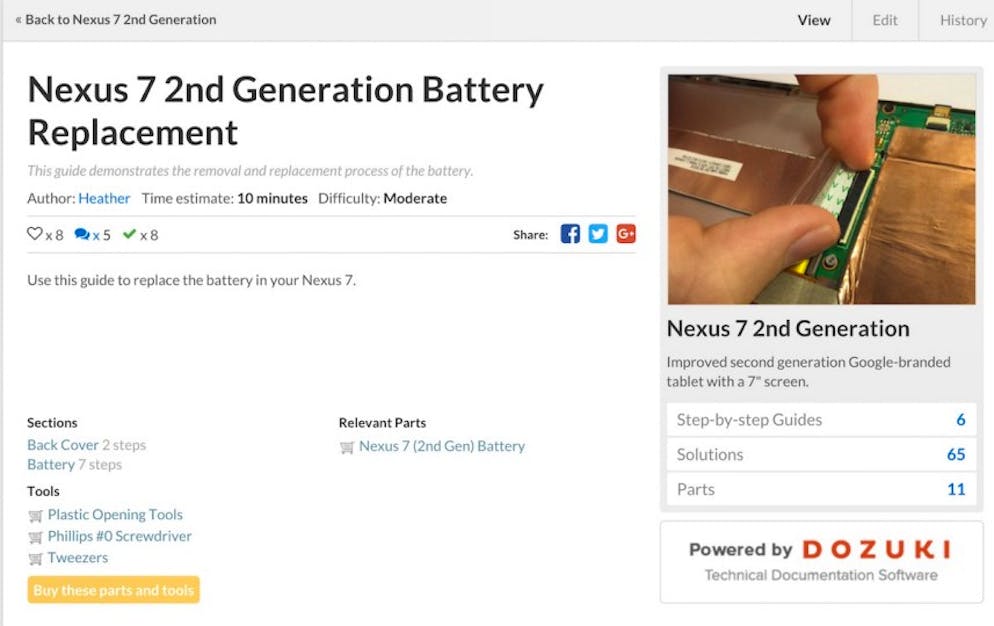994x626 pixels.
Task: Share guide on Google Plus
Action: pos(626,234)
